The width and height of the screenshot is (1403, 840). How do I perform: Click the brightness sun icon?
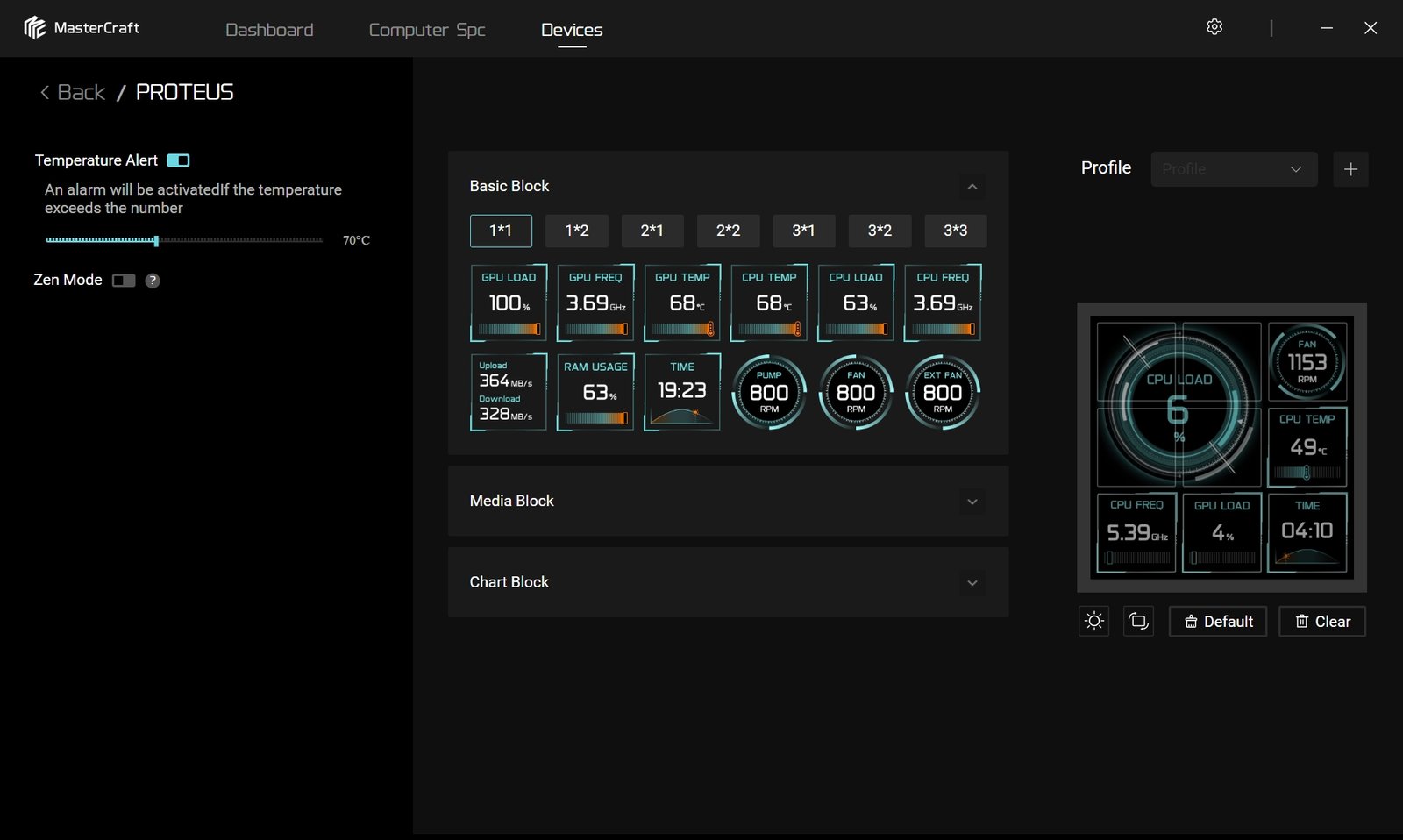point(1093,621)
